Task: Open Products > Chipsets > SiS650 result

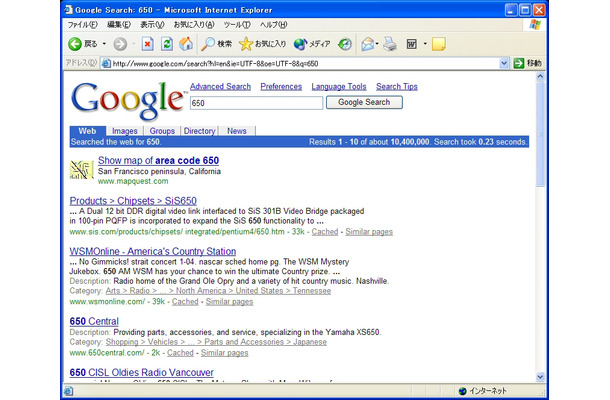Action: point(133,201)
